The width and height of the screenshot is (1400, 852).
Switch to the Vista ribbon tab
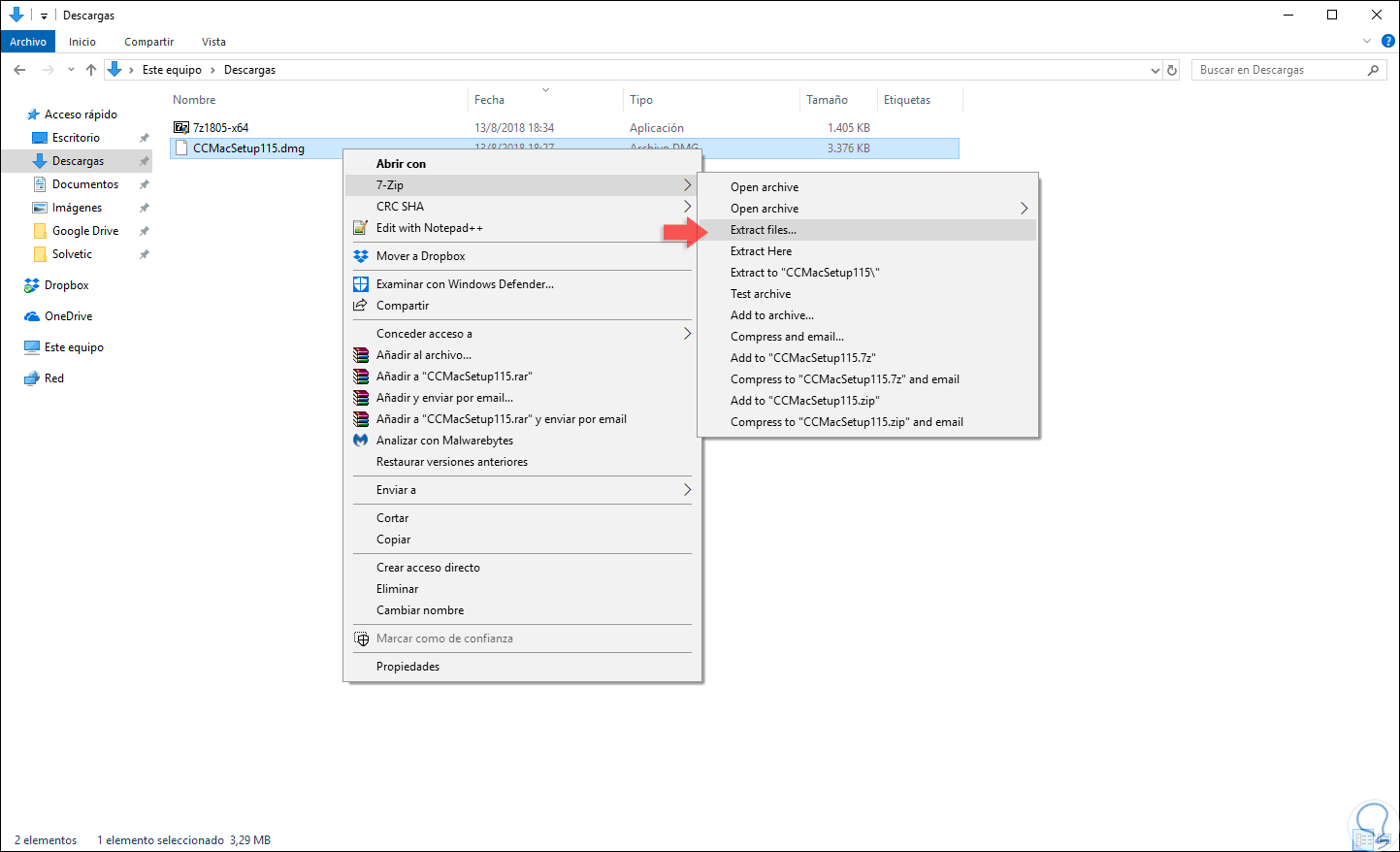pyautogui.click(x=213, y=42)
